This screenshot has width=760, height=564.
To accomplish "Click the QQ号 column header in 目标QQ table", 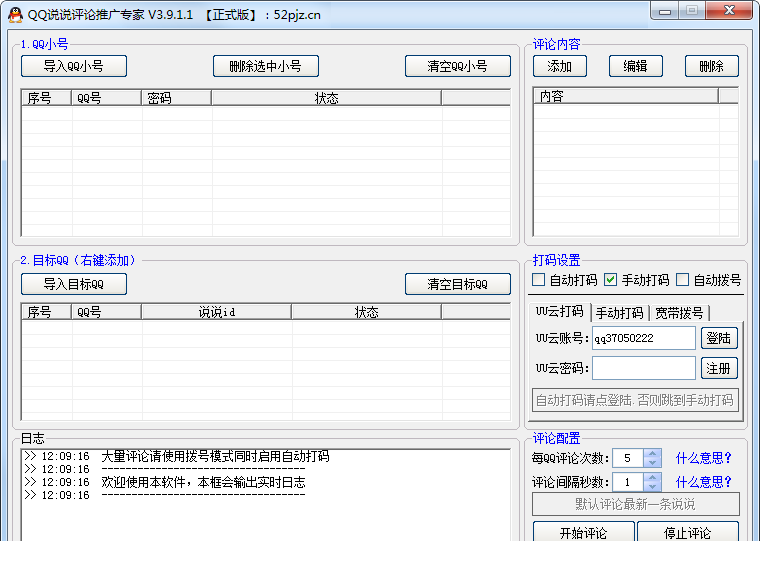I will [106, 312].
